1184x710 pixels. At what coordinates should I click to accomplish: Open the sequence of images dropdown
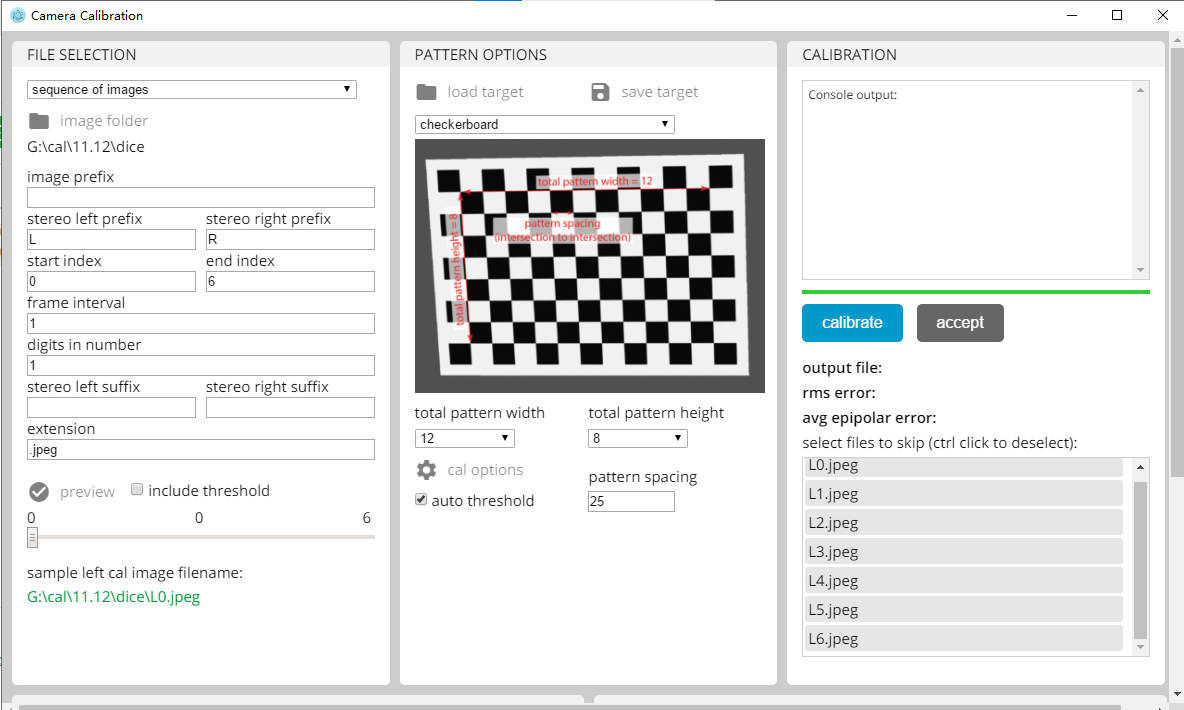point(192,89)
